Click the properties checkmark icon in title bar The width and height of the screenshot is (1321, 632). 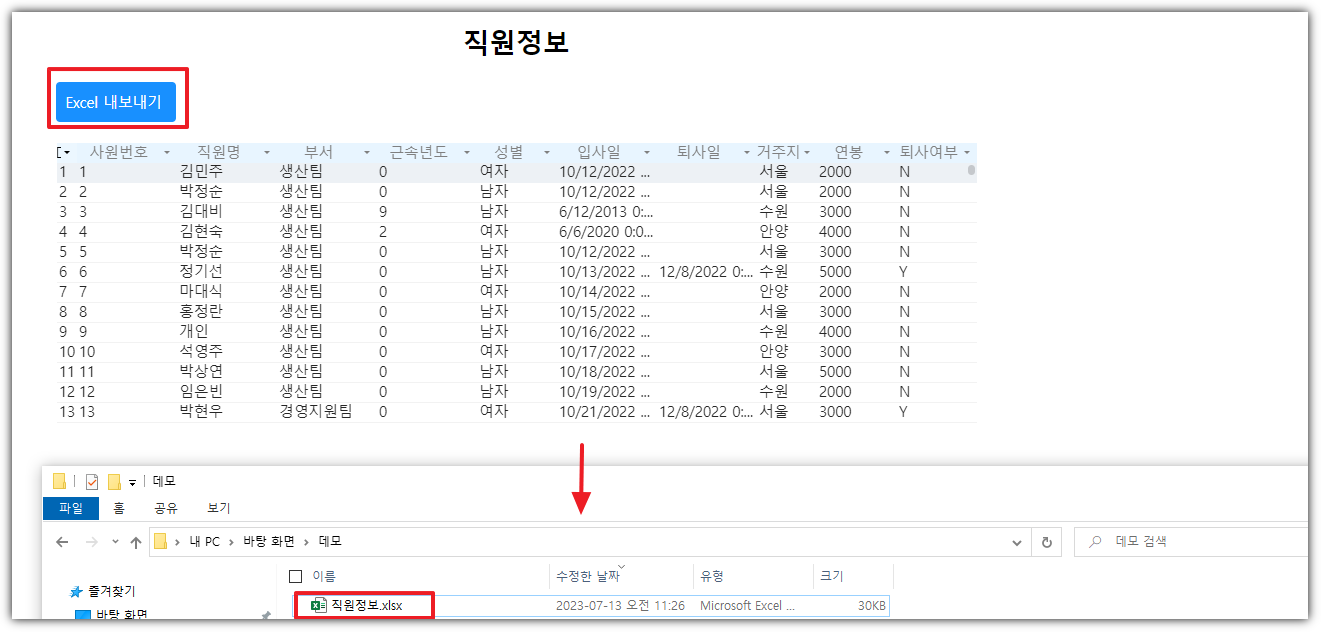[x=92, y=481]
